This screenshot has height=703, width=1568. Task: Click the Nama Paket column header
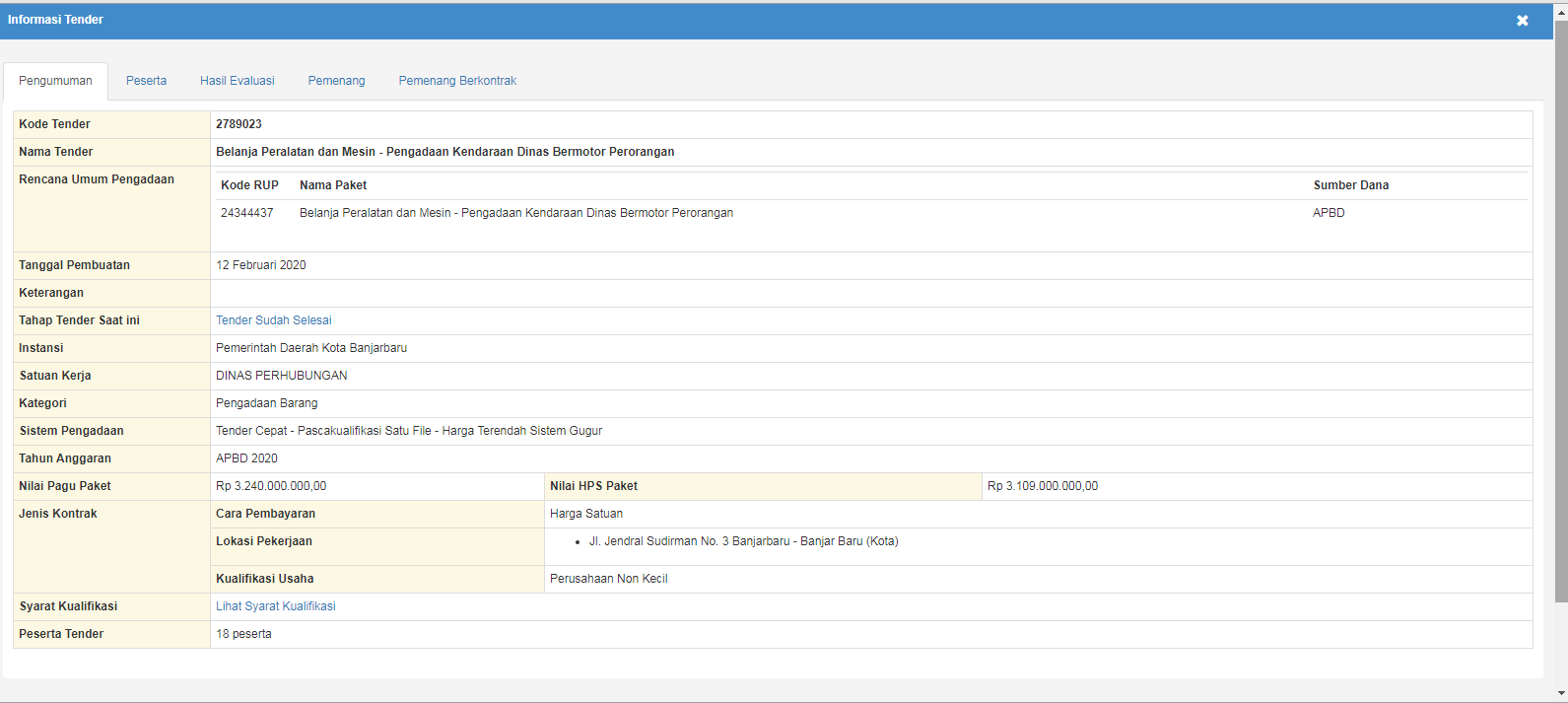coord(333,185)
